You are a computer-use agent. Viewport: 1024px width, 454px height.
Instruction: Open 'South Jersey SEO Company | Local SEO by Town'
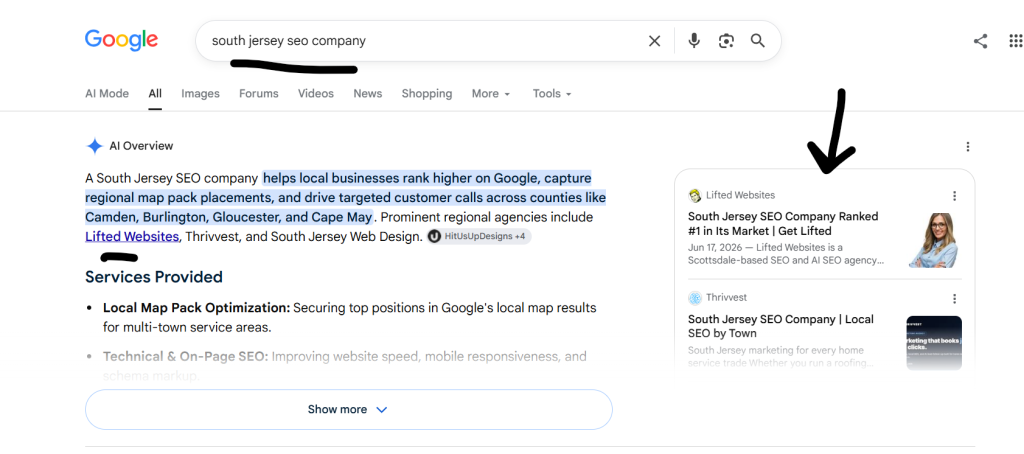click(x=780, y=326)
